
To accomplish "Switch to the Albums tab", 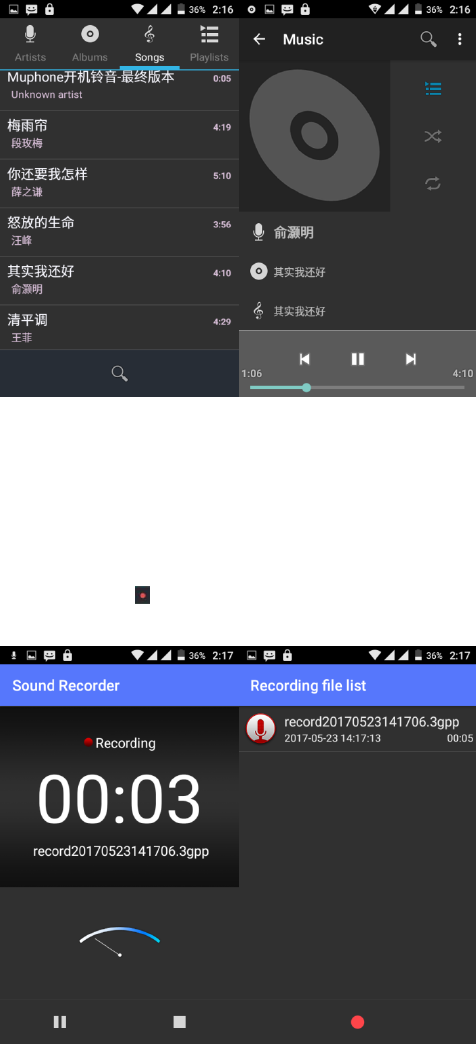I will pos(90,44).
